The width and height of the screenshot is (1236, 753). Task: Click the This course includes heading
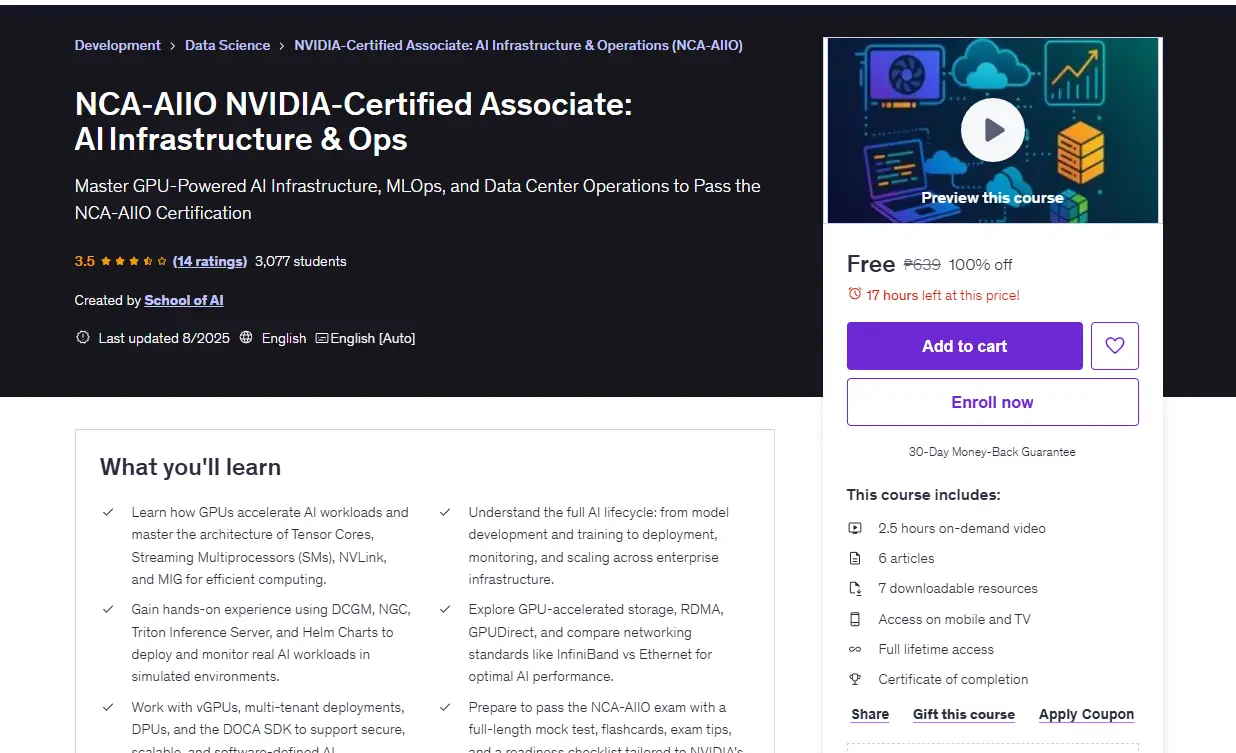pos(924,494)
